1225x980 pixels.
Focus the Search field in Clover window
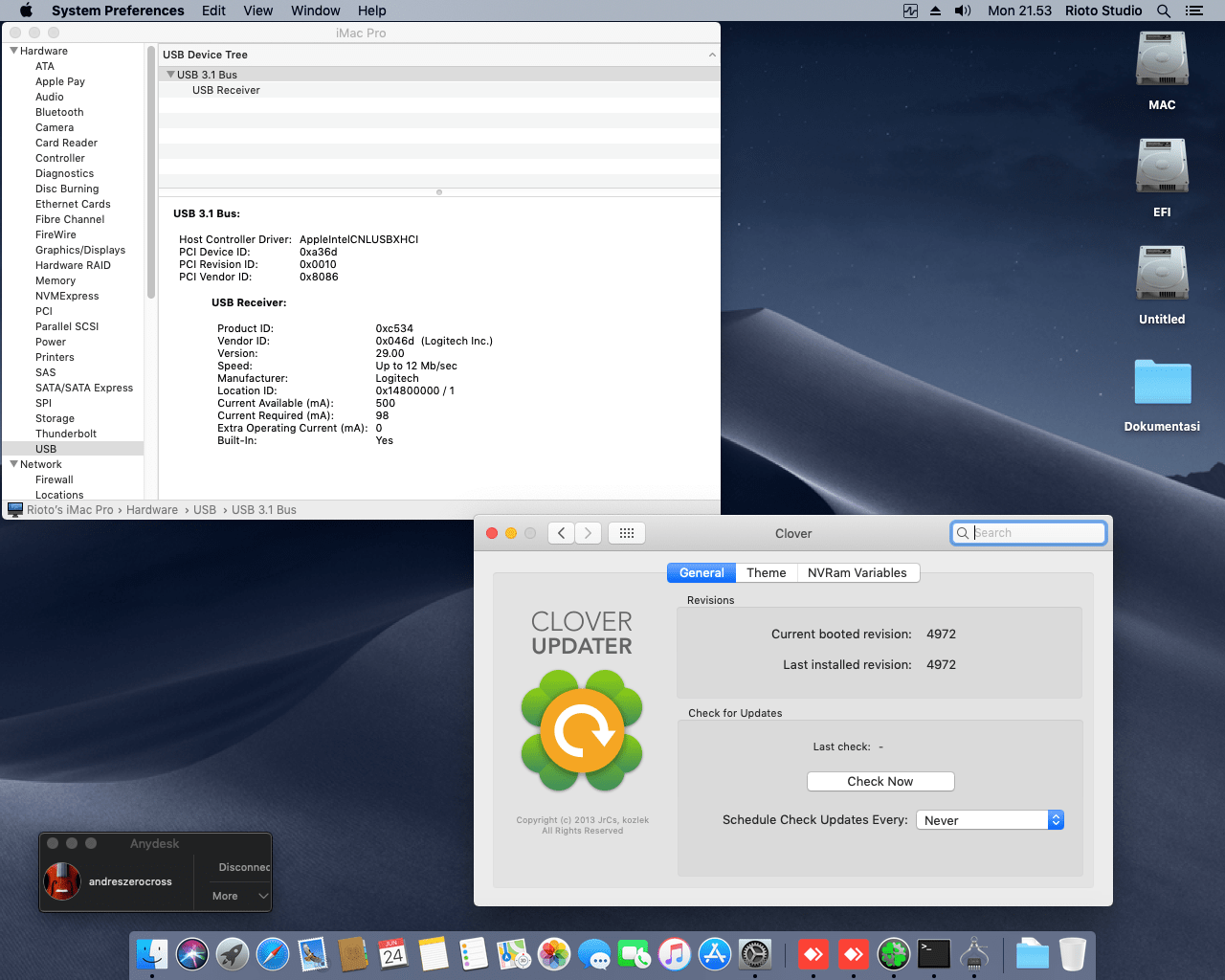coord(1029,533)
